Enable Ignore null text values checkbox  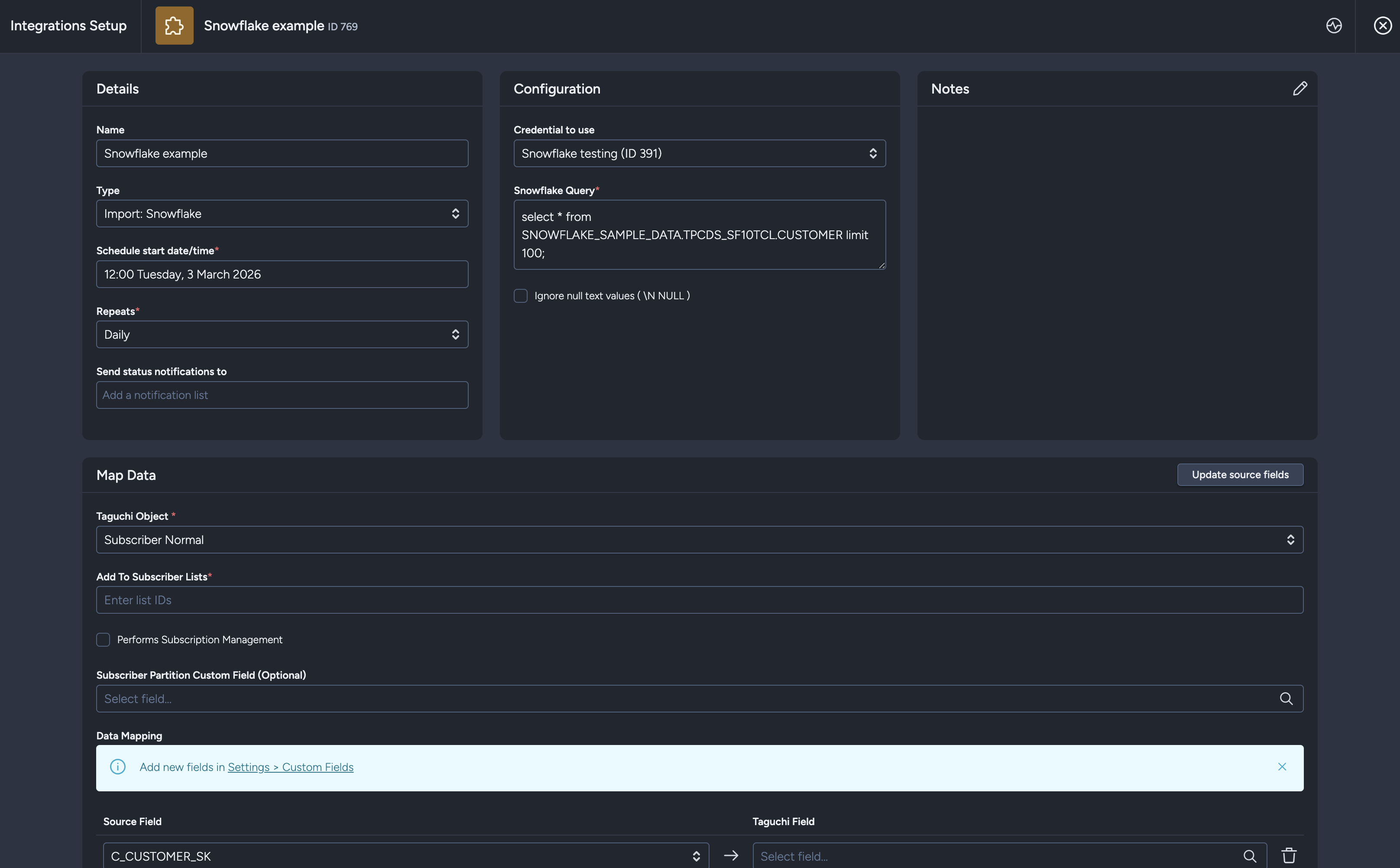(521, 296)
